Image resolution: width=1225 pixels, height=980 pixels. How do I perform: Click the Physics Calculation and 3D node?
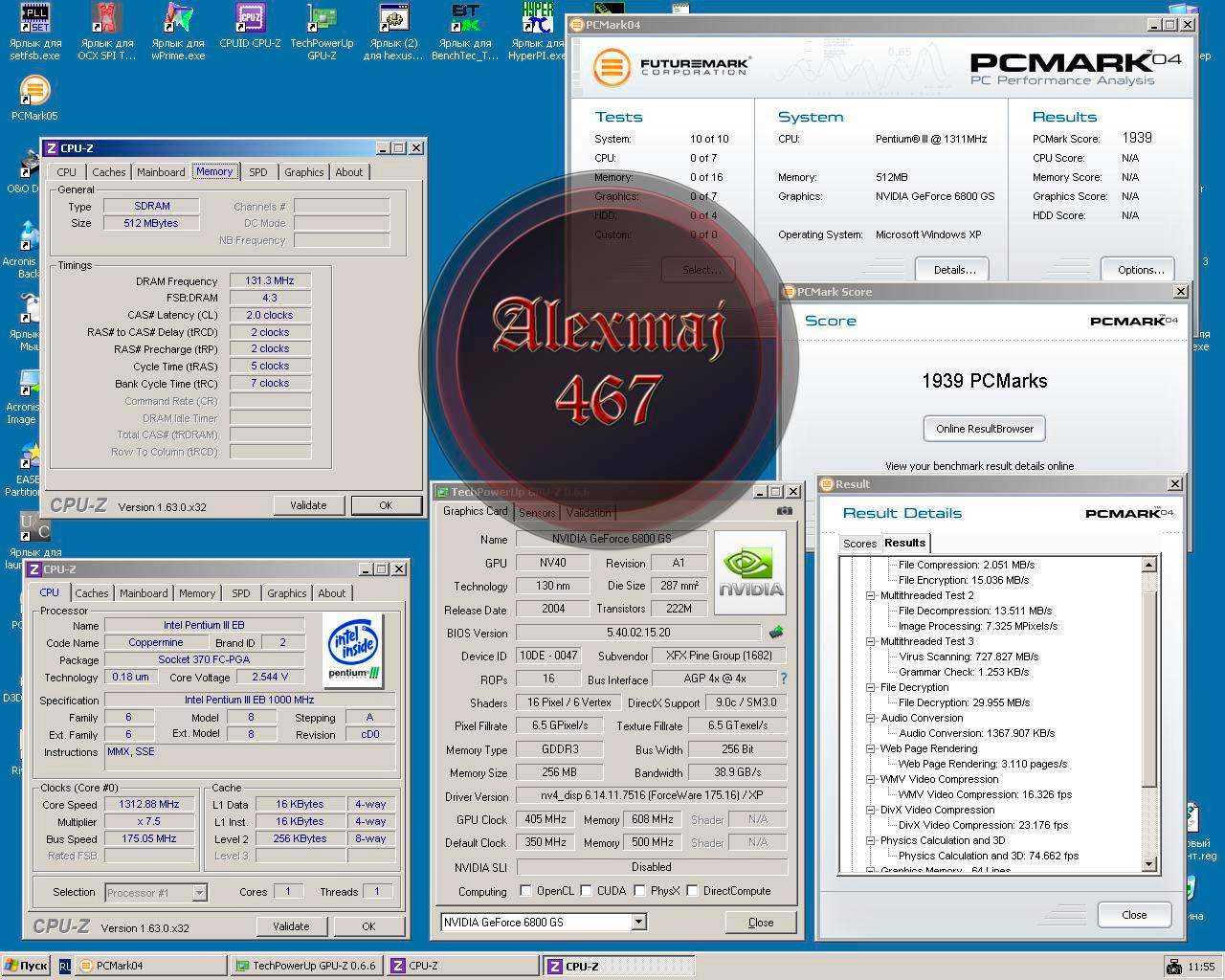[x=943, y=840]
